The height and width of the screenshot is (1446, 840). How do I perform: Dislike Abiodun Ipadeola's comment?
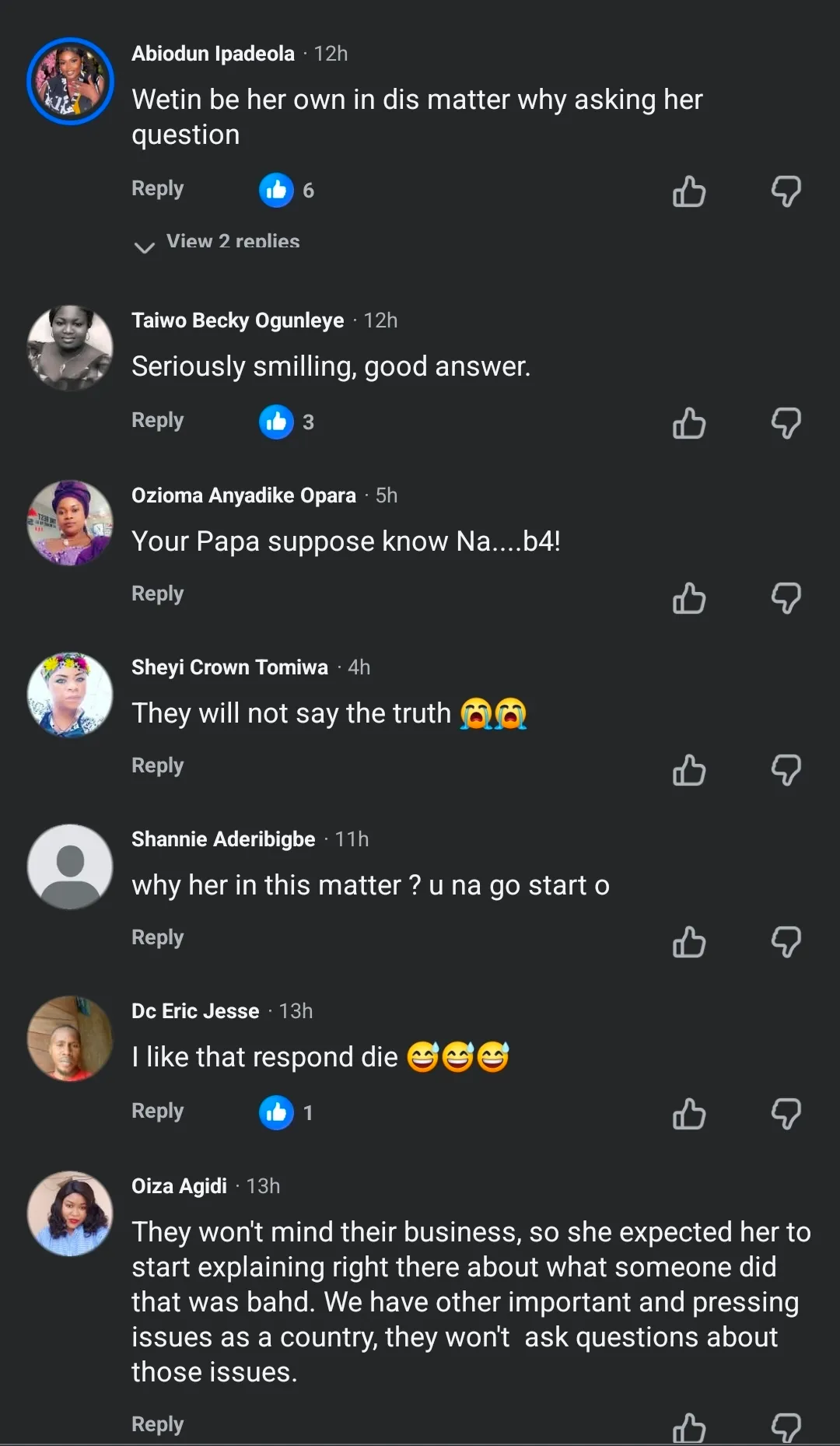pyautogui.click(x=786, y=191)
